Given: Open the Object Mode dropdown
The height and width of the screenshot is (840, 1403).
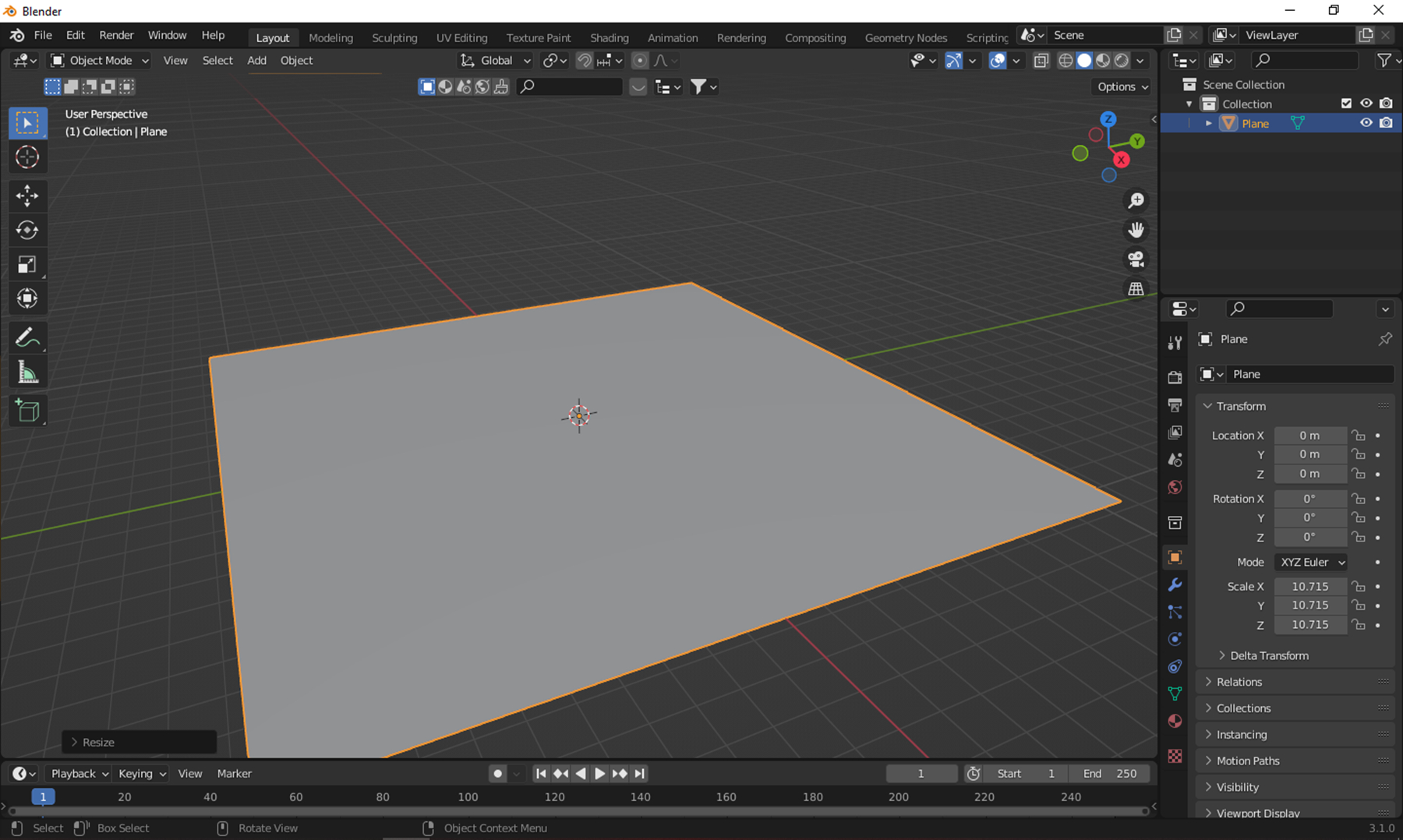Looking at the screenshot, I should point(99,60).
